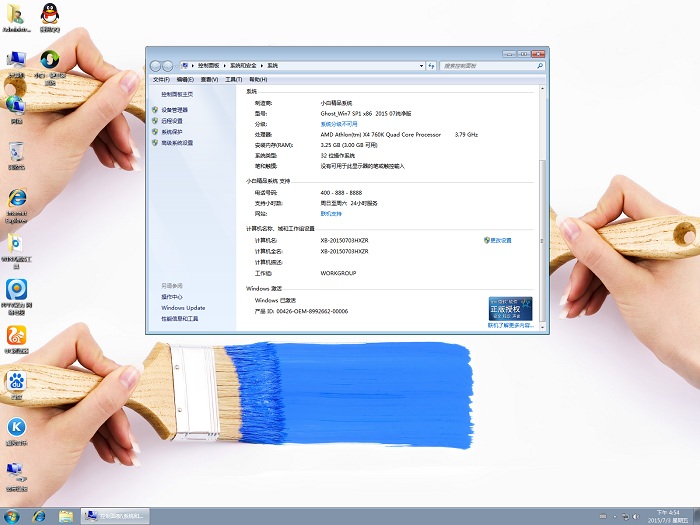Open the broadband connection desktop icon
This screenshot has height=525, width=700.
[16, 477]
